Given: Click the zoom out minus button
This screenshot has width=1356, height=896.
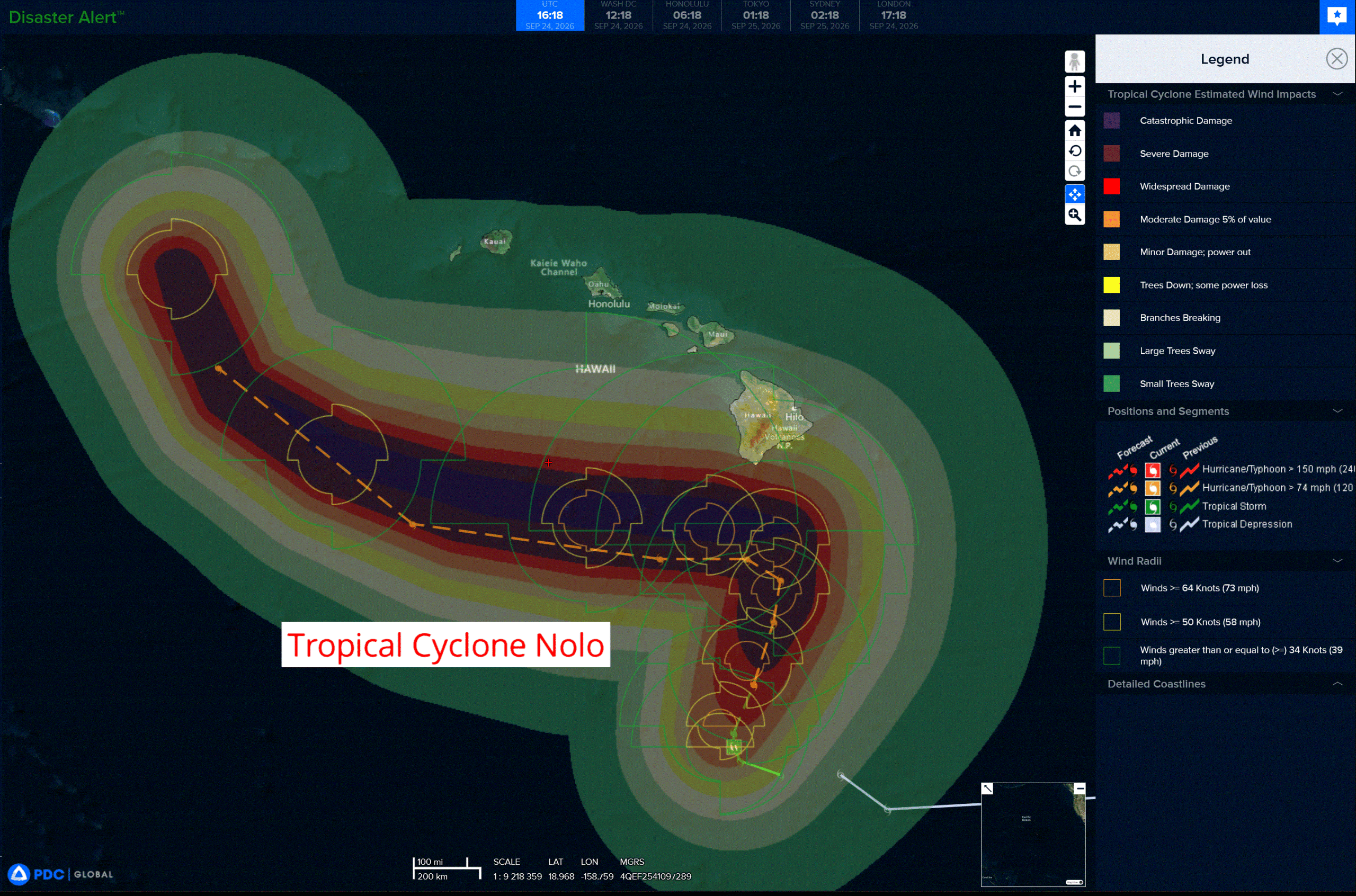Looking at the screenshot, I should click(1074, 107).
